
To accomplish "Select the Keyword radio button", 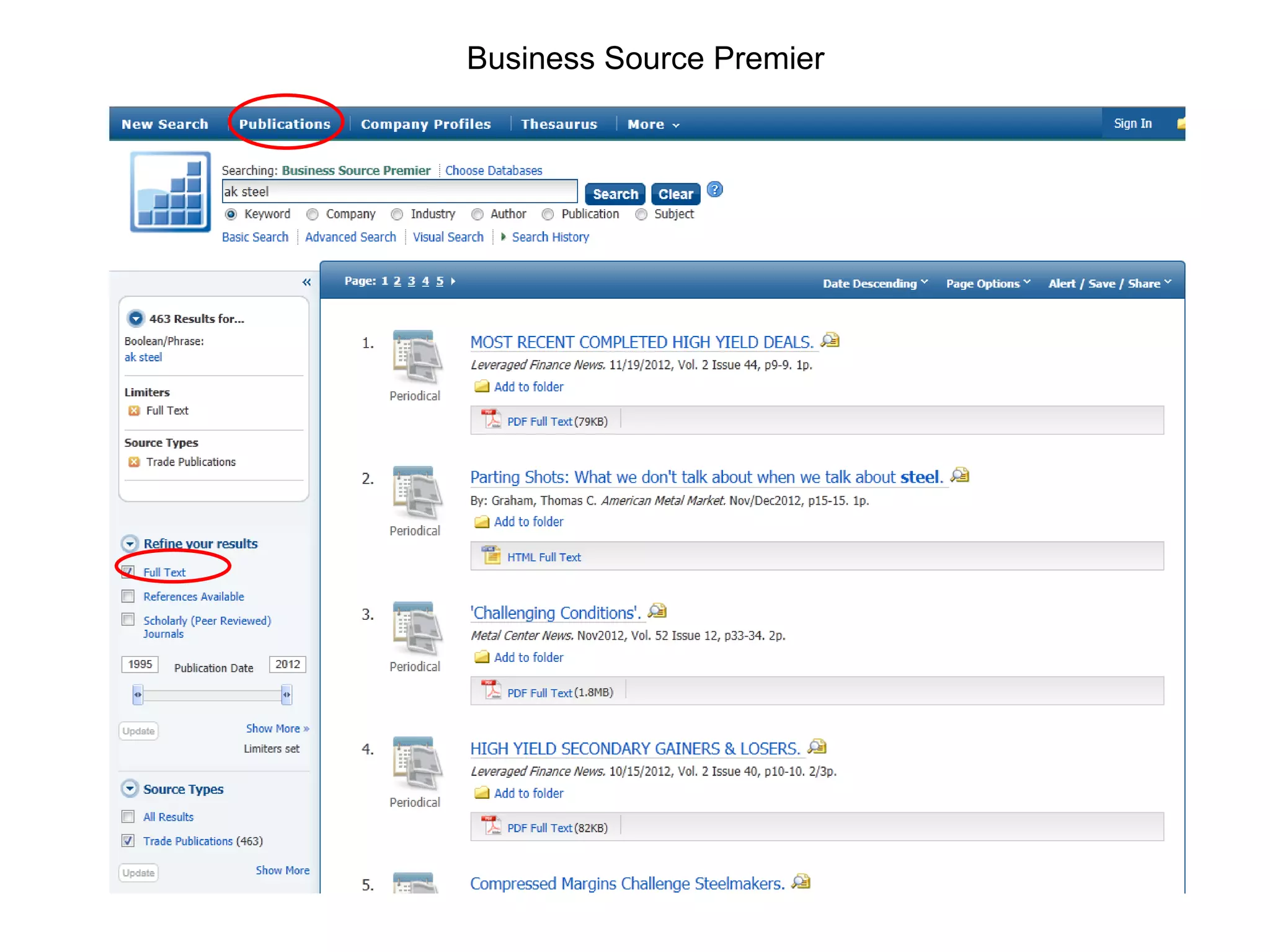I will pyautogui.click(x=231, y=214).
